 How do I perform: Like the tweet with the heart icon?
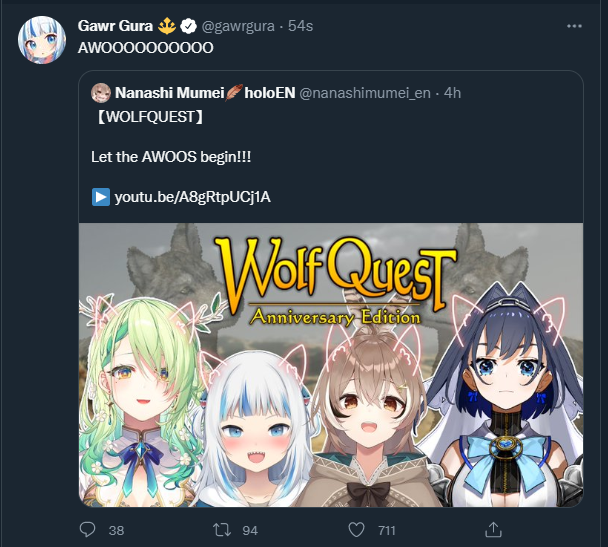[x=356, y=530]
